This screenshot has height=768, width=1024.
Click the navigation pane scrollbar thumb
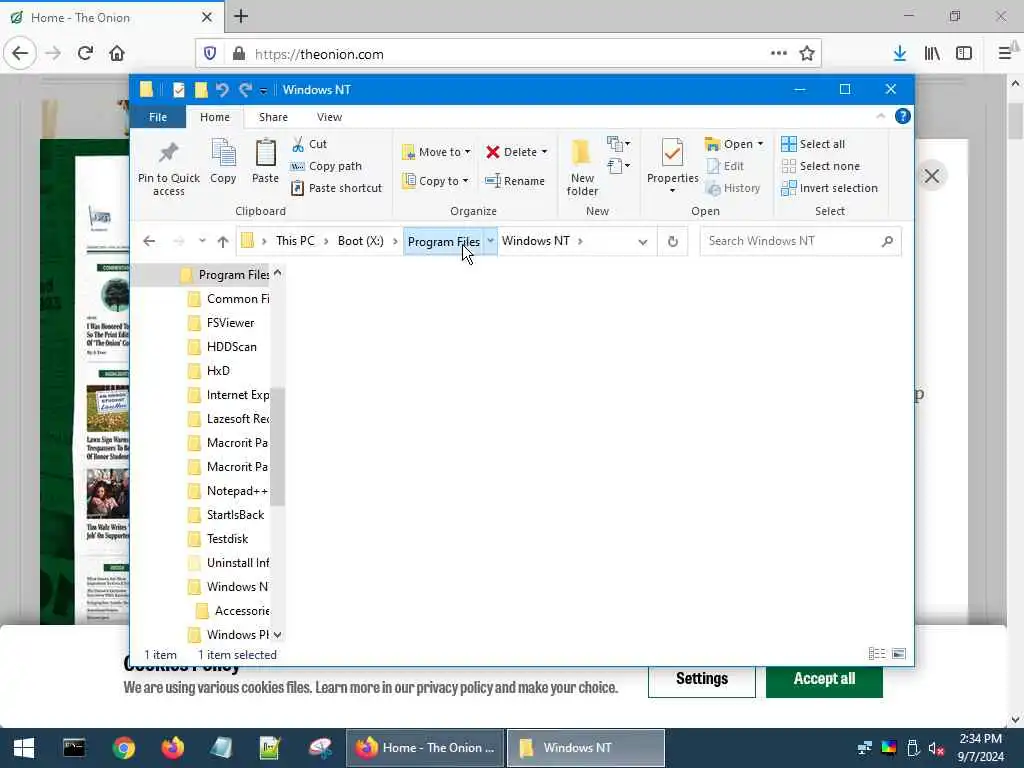(x=278, y=447)
